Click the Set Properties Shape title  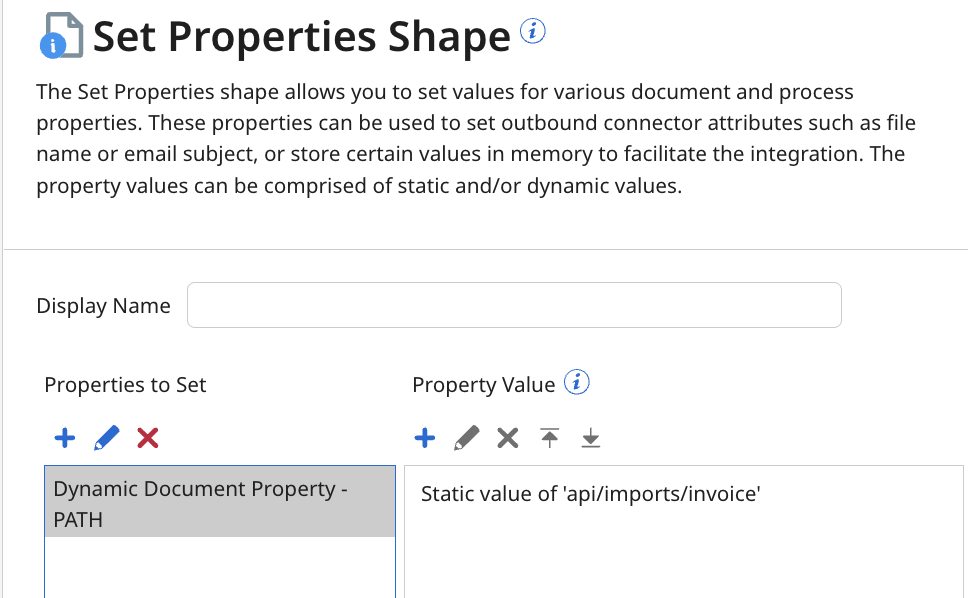(301, 37)
